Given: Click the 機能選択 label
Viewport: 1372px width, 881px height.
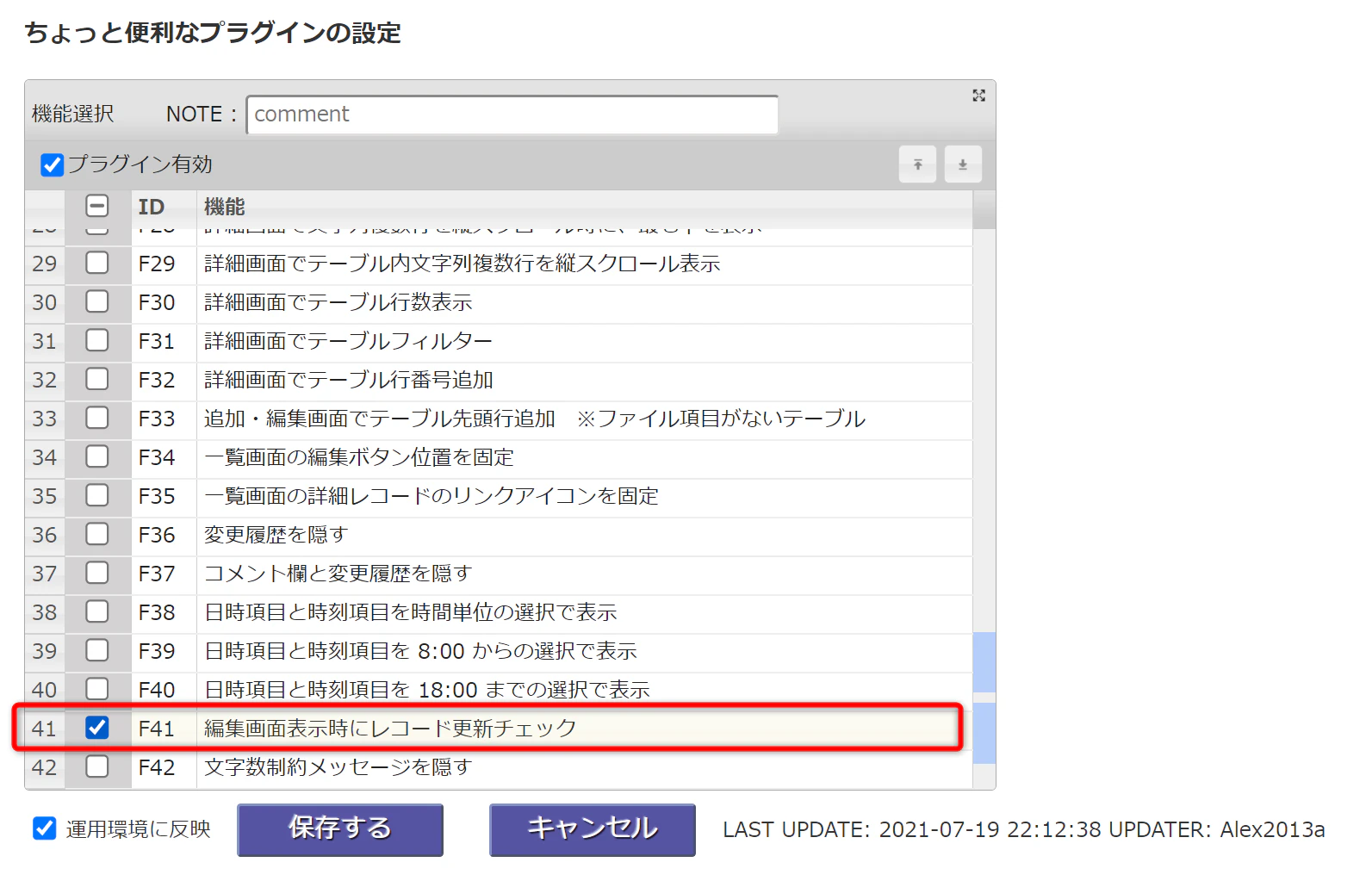Looking at the screenshot, I should [x=73, y=114].
